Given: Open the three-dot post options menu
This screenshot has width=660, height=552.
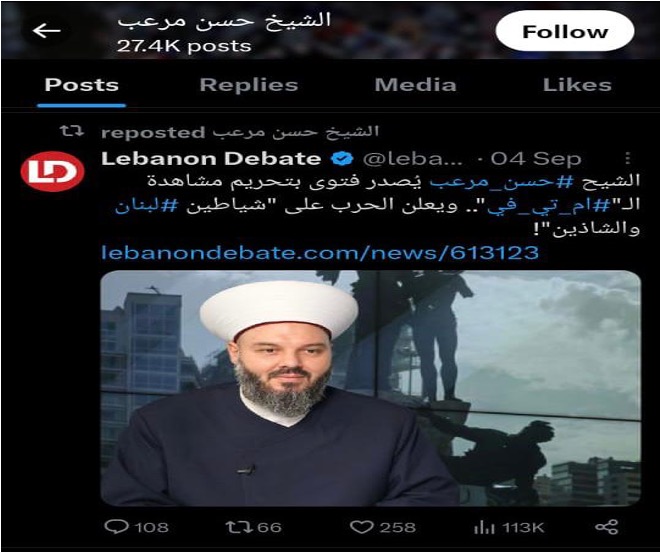Looking at the screenshot, I should tap(628, 158).
